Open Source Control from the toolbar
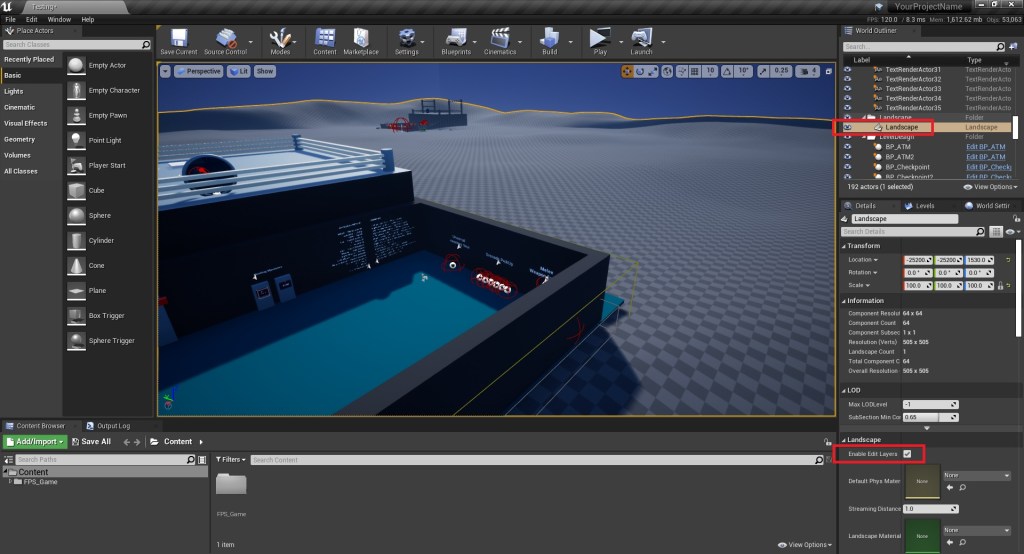This screenshot has width=1024, height=554. pyautogui.click(x=225, y=40)
